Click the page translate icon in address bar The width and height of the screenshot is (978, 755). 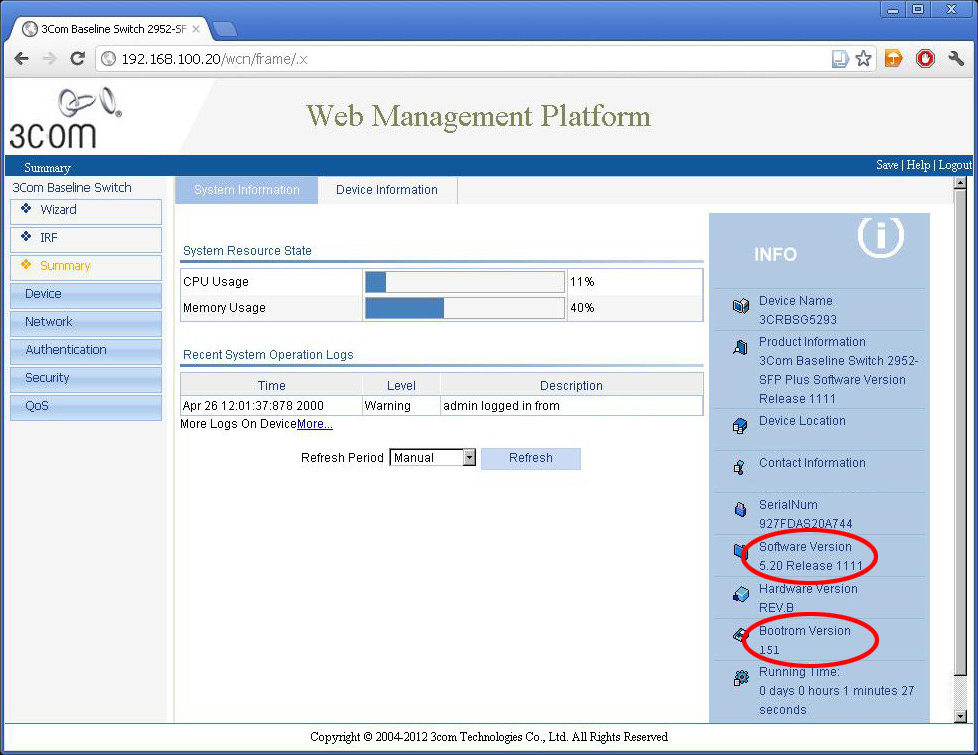[x=840, y=59]
